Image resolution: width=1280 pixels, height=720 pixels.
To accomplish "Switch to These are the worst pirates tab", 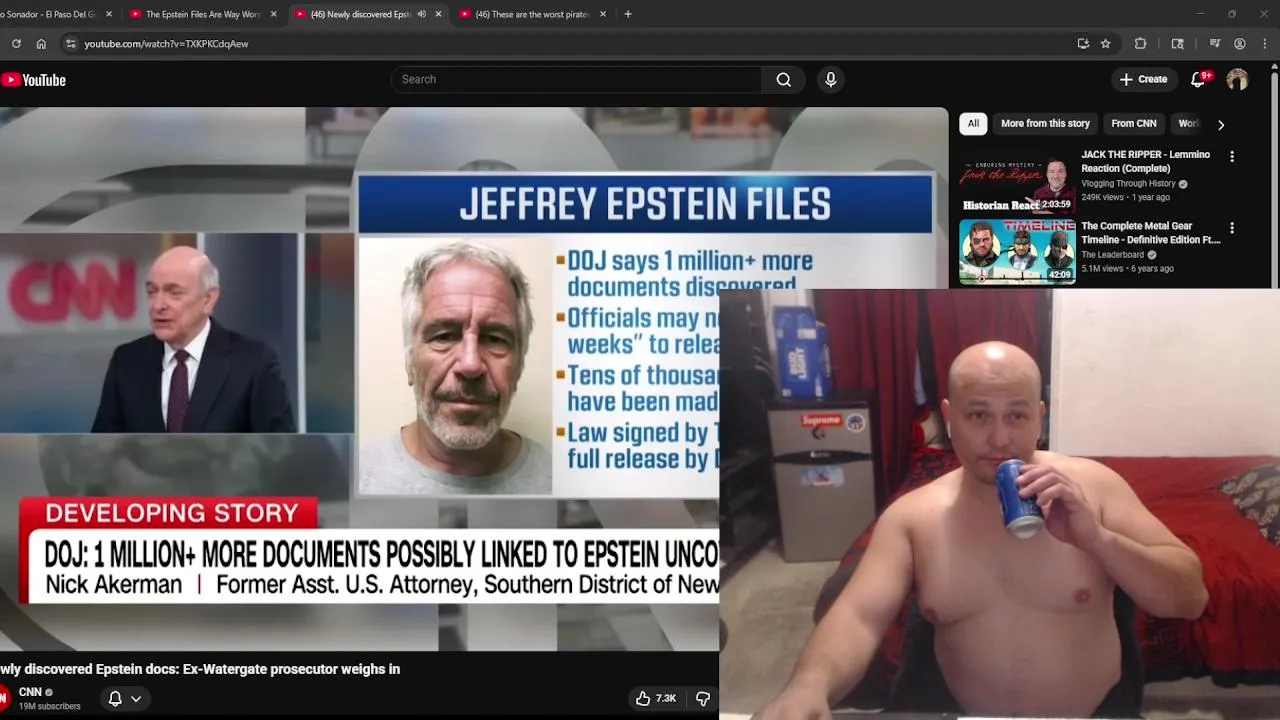I will (532, 14).
